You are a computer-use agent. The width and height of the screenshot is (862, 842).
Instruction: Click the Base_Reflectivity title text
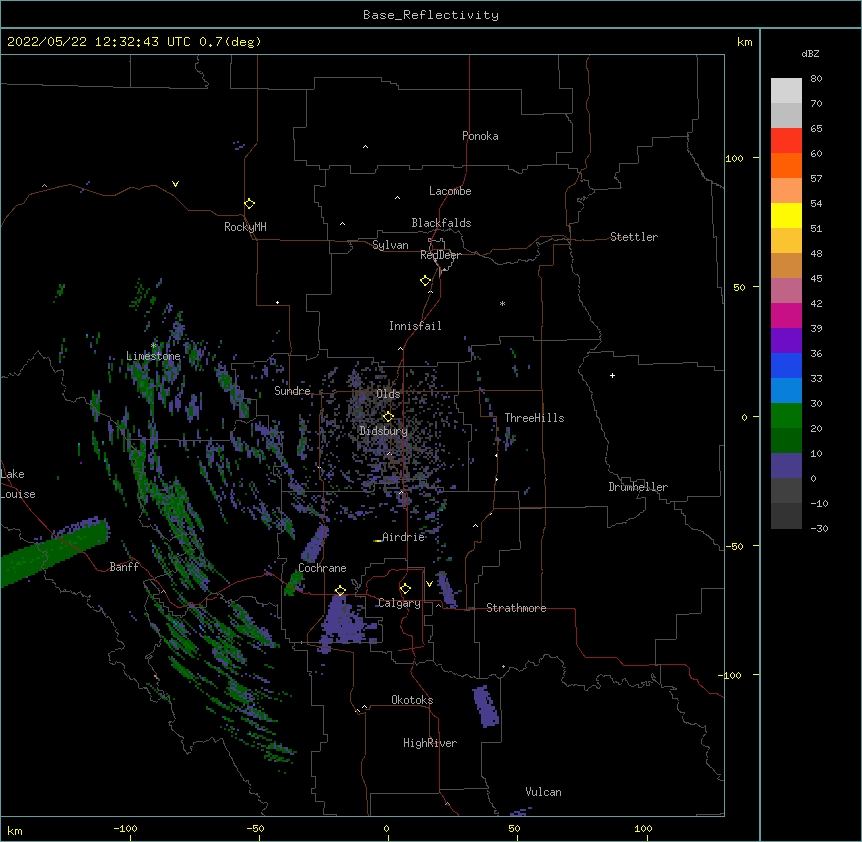point(430,15)
